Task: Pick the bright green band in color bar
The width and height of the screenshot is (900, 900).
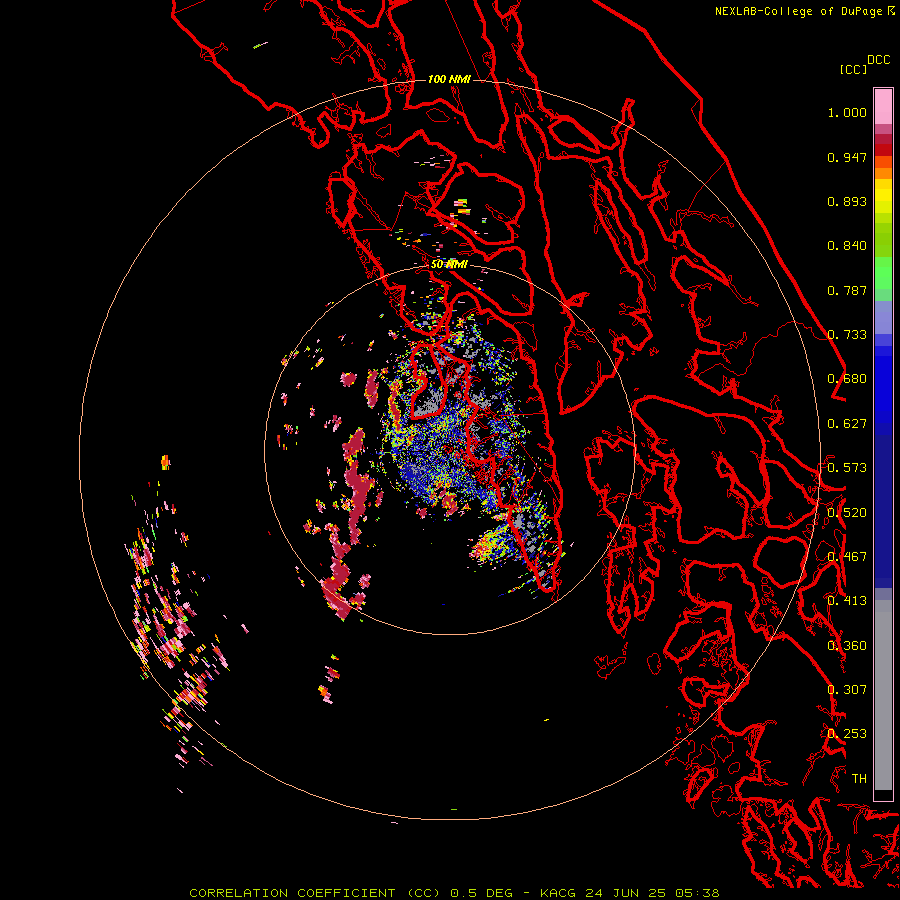Action: click(x=883, y=273)
